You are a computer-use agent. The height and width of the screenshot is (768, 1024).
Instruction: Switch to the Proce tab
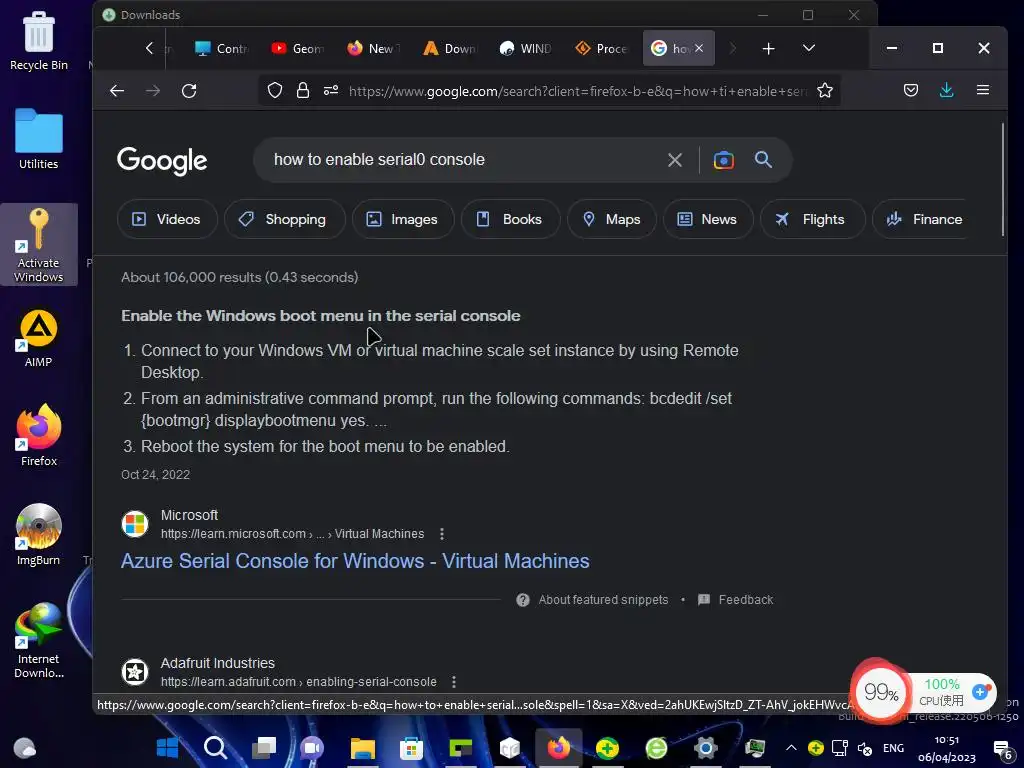coord(601,48)
